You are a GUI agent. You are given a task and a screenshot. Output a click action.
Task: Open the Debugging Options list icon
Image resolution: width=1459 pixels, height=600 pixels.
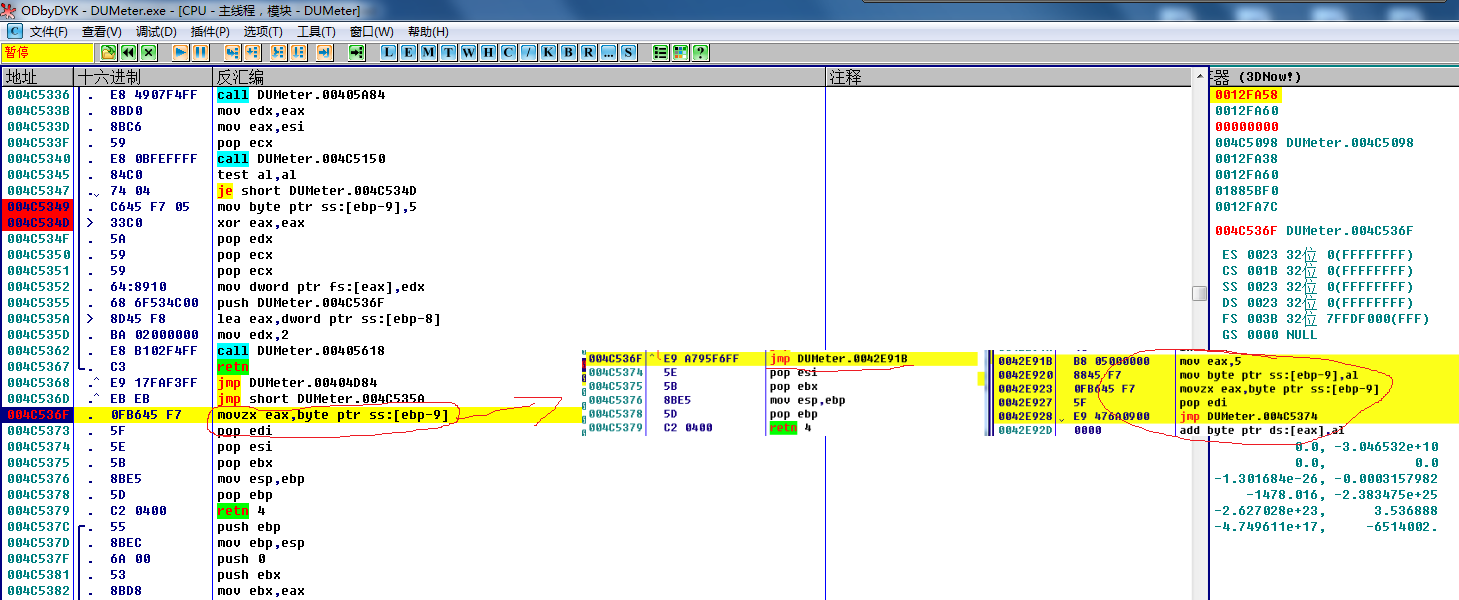coord(661,52)
